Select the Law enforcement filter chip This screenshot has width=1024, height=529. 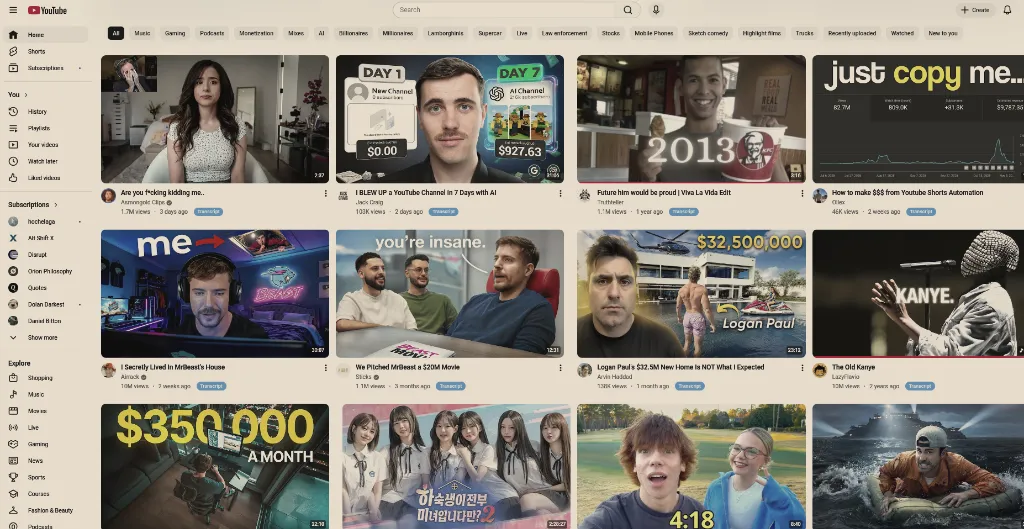click(565, 33)
